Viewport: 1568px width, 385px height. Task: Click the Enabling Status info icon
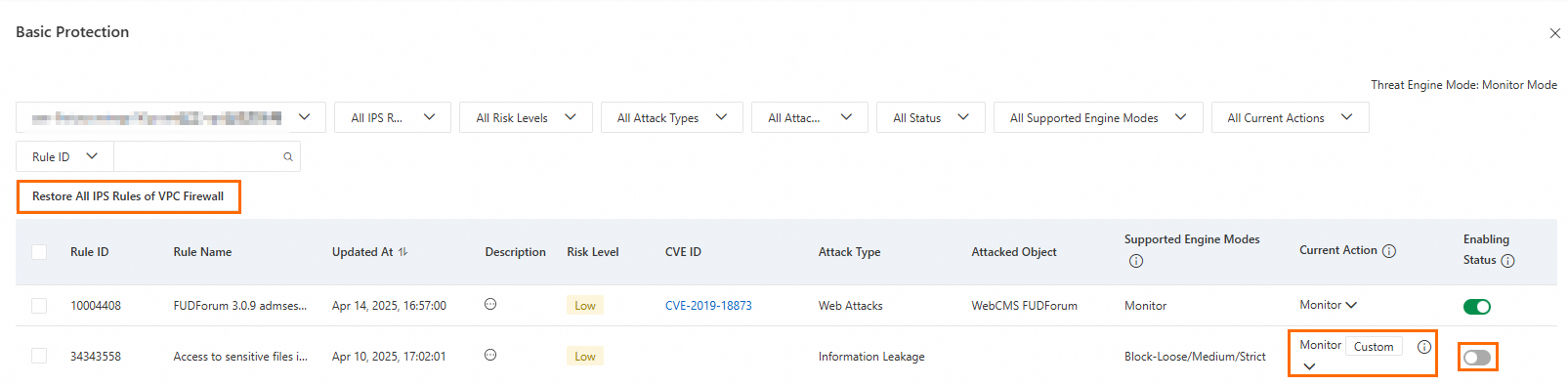tap(1507, 261)
